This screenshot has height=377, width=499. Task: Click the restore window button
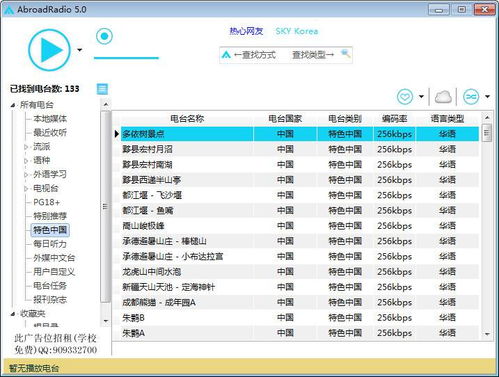pyautogui.click(x=462, y=10)
